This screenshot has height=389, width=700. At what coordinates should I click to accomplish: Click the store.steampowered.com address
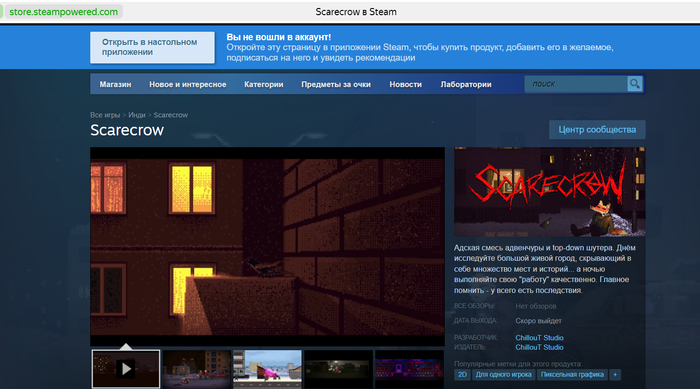pos(63,12)
